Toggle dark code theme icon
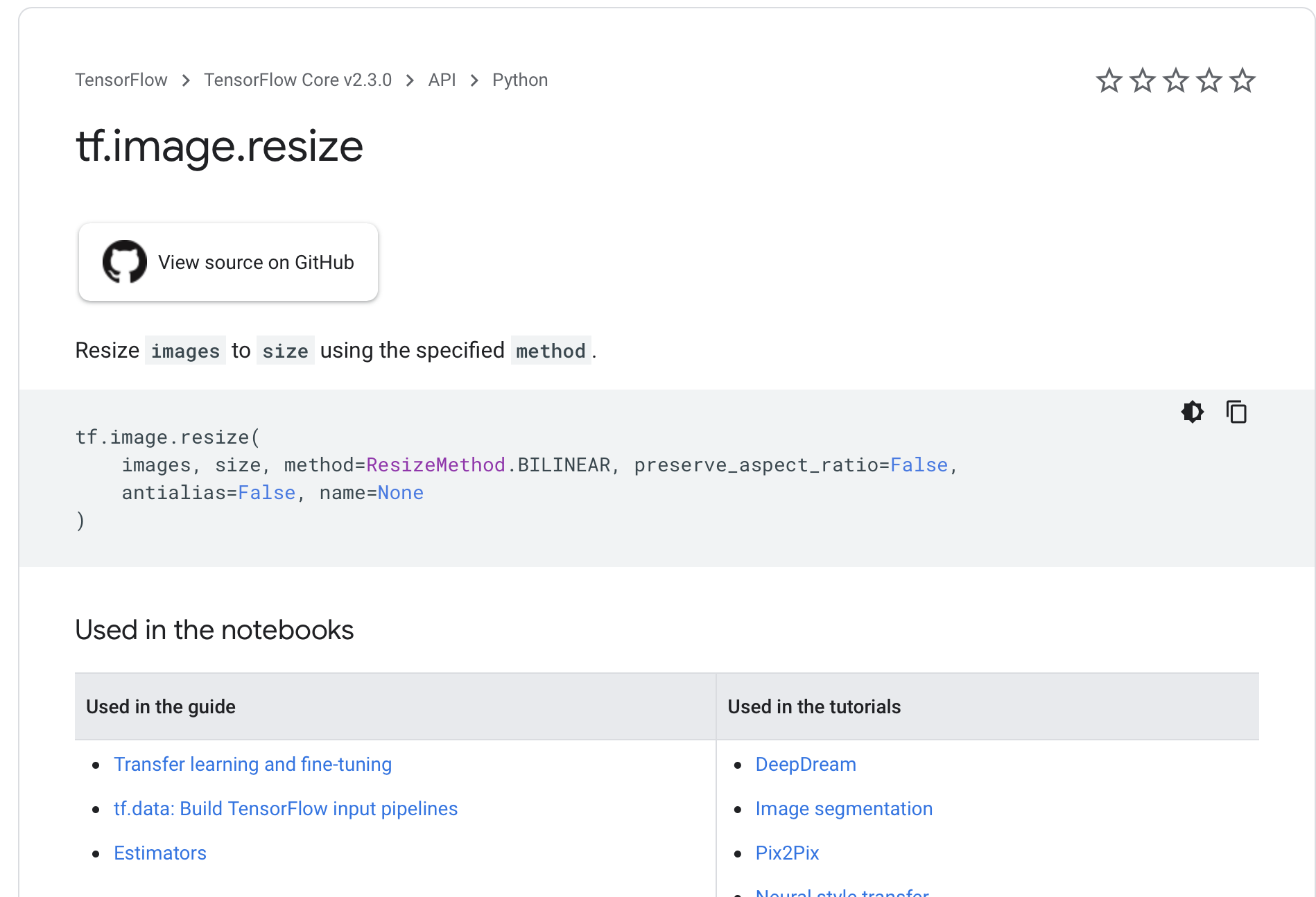This screenshot has width=1316, height=897. (x=1193, y=412)
